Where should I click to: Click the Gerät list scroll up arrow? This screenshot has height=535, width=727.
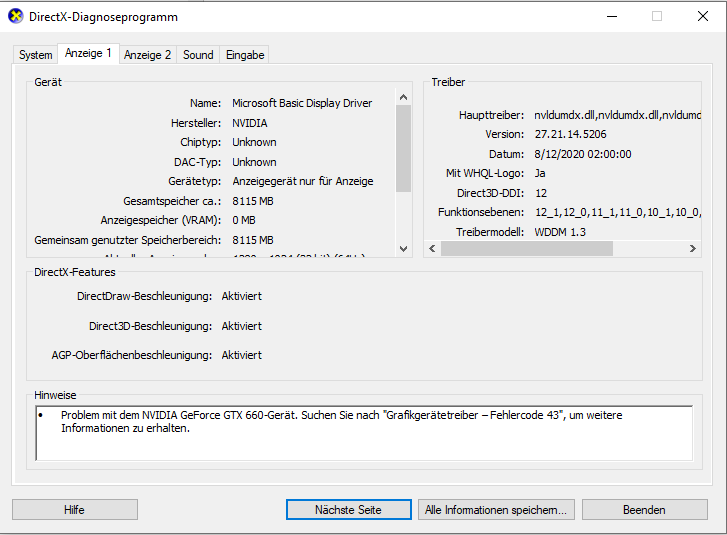(x=403, y=97)
